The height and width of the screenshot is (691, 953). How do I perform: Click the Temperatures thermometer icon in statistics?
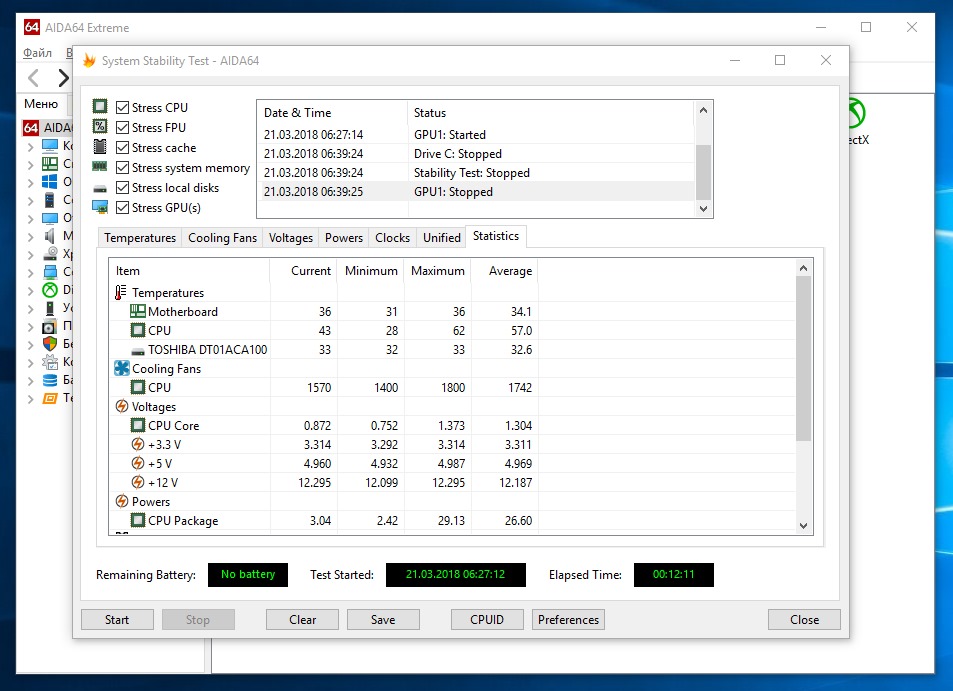[121, 292]
